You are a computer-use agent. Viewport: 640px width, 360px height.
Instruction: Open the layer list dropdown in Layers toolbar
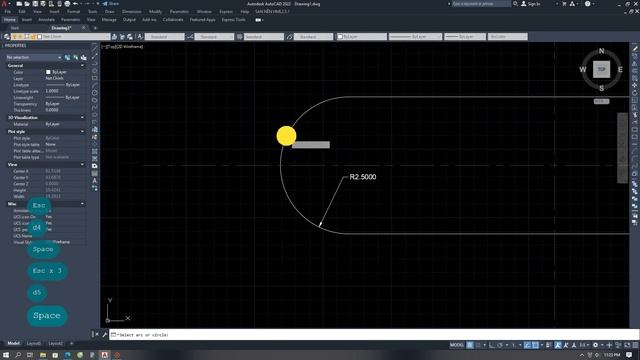[60, 37]
